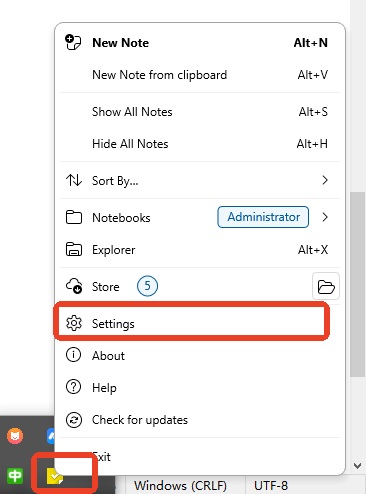Expand the Sort By submenu chevron
The height and width of the screenshot is (494, 366).
(x=325, y=180)
